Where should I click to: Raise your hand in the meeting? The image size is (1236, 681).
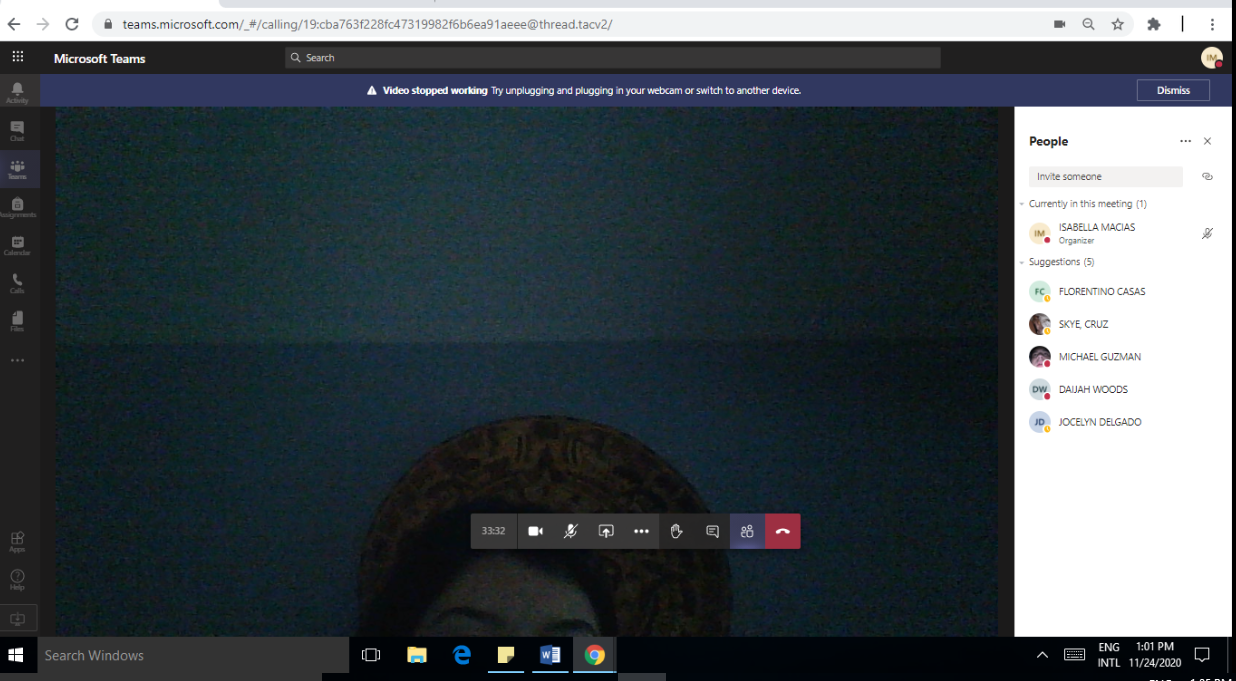677,531
